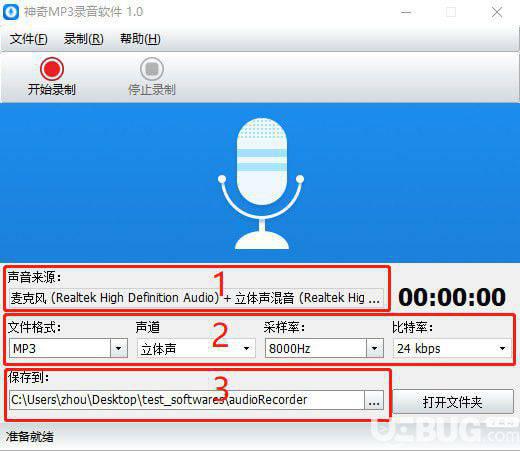520x451 pixels.
Task: Click the 准备就绪 status bar text
Action: click(30, 437)
